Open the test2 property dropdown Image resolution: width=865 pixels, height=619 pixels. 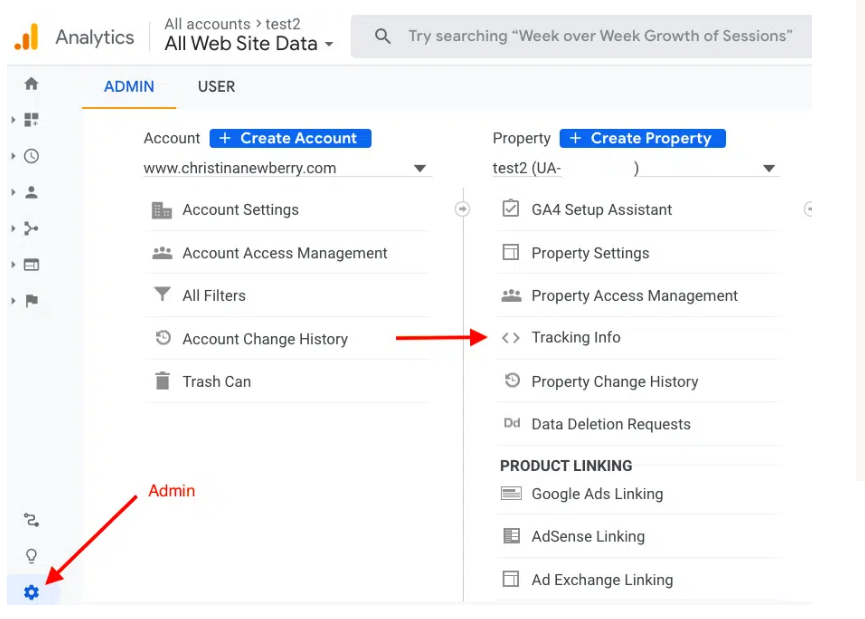click(636, 168)
